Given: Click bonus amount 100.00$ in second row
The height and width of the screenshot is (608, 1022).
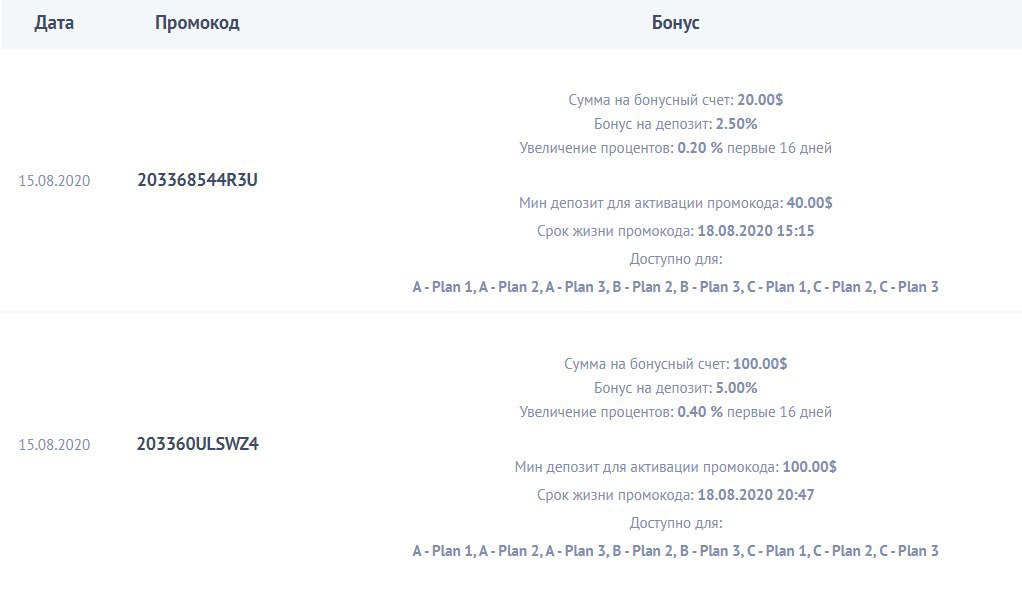Looking at the screenshot, I should (760, 364).
